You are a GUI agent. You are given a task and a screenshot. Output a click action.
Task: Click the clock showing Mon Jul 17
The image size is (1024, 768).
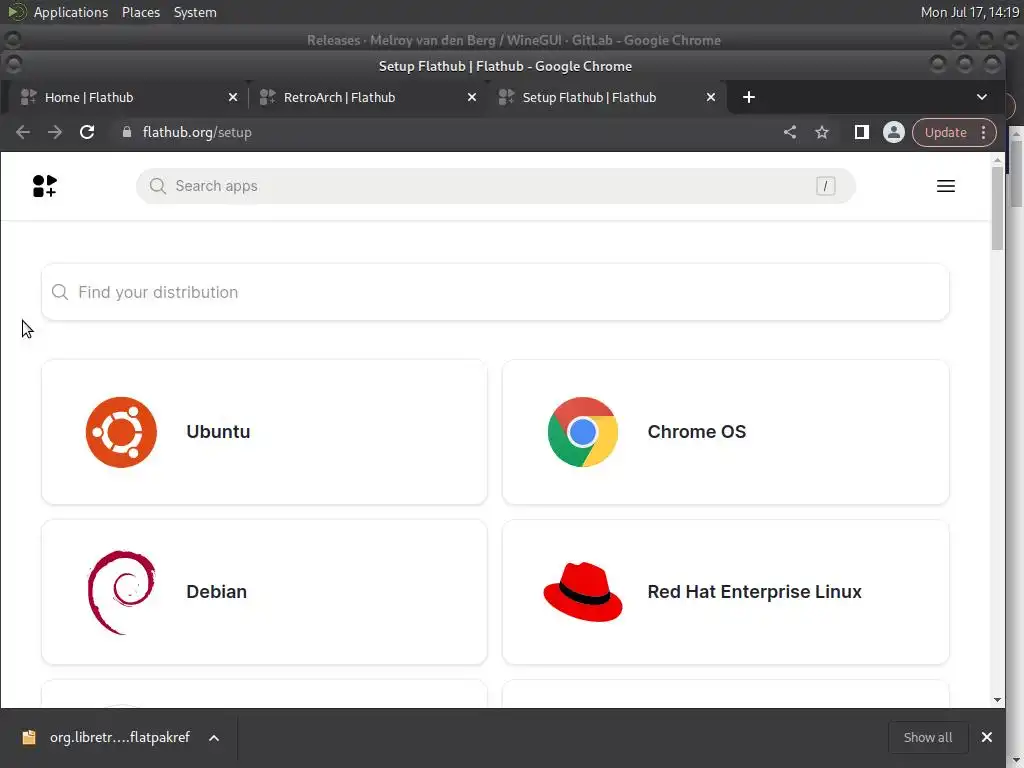970,12
